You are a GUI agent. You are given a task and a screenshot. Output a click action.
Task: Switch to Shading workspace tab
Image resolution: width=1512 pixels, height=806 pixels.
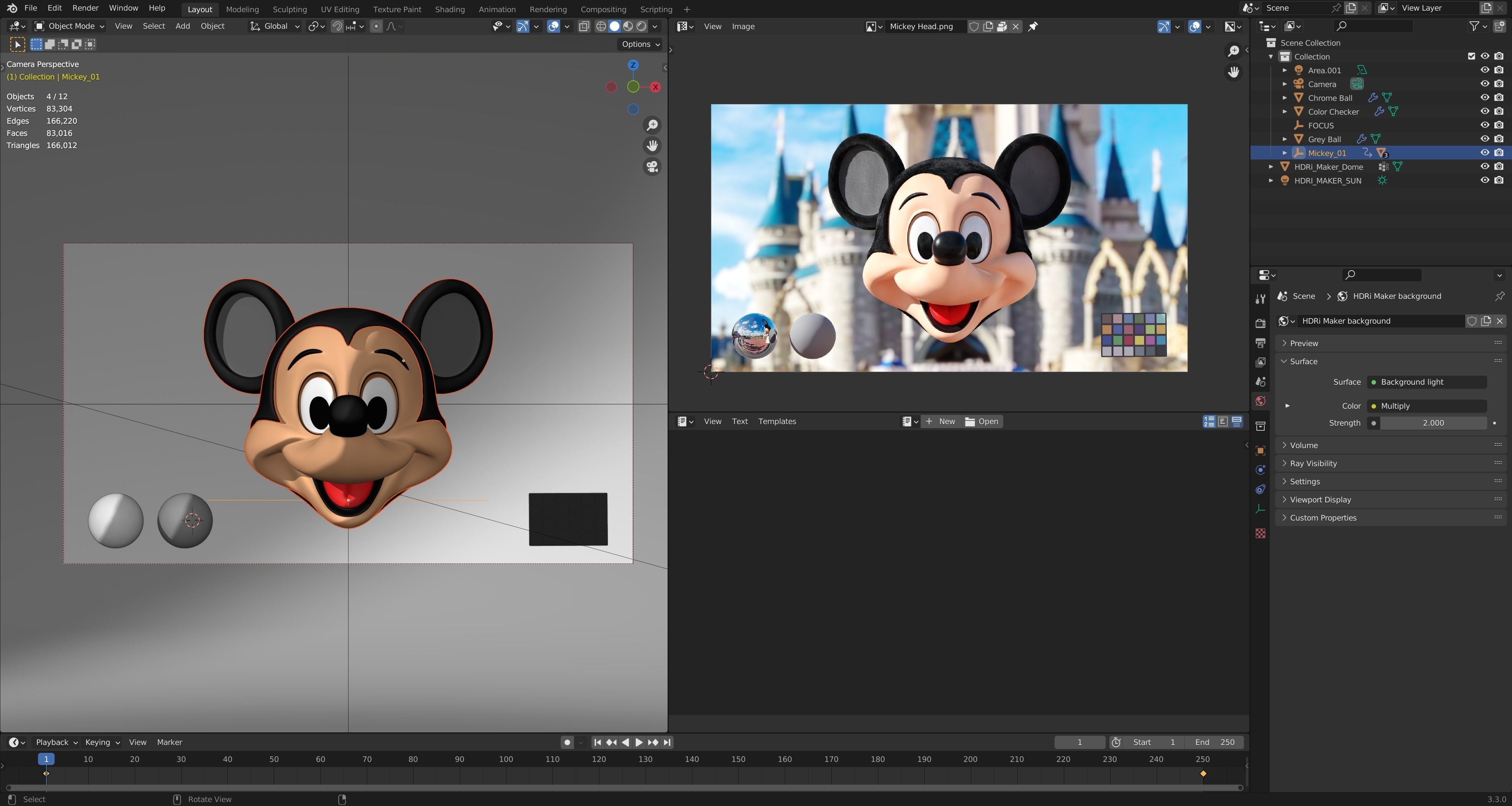450,9
